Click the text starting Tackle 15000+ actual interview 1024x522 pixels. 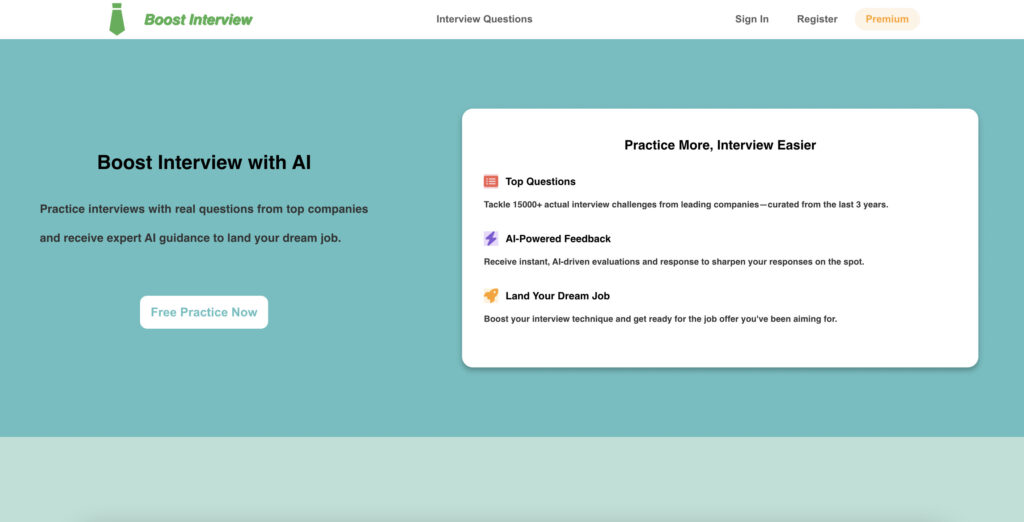tap(686, 204)
